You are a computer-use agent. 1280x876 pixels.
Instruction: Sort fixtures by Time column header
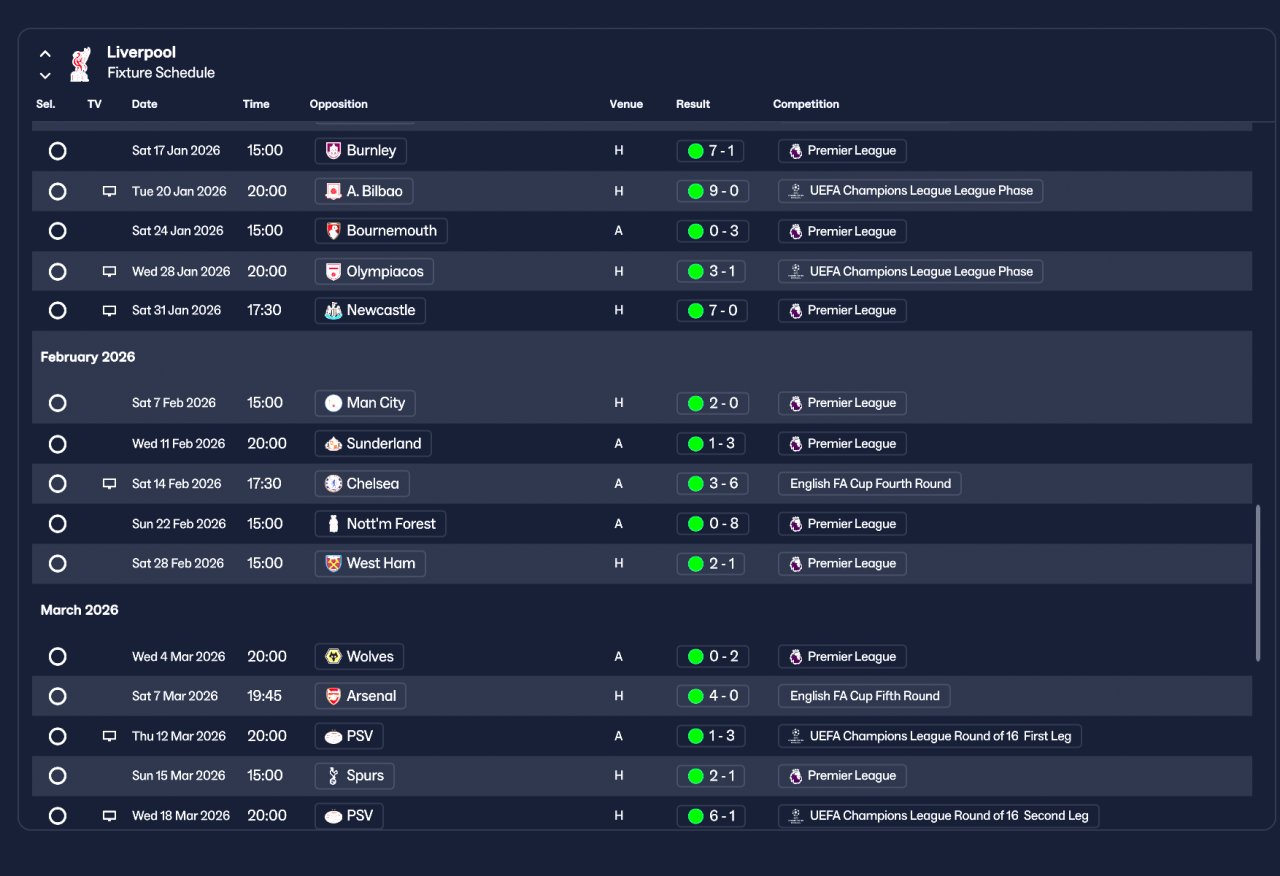click(256, 104)
